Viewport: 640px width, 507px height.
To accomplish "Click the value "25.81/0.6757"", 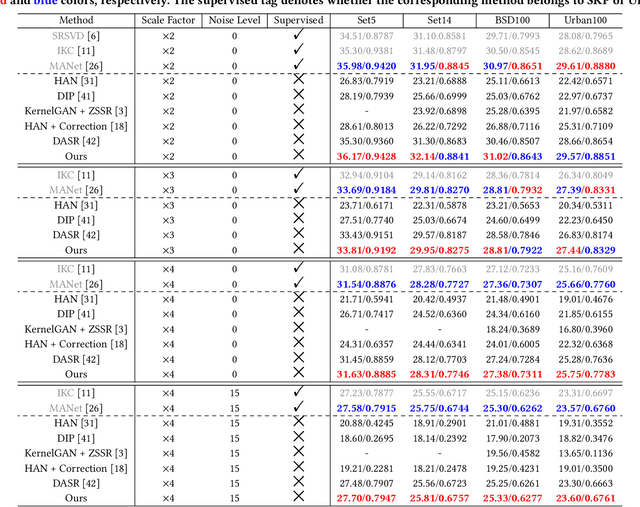I will [x=439, y=498].
